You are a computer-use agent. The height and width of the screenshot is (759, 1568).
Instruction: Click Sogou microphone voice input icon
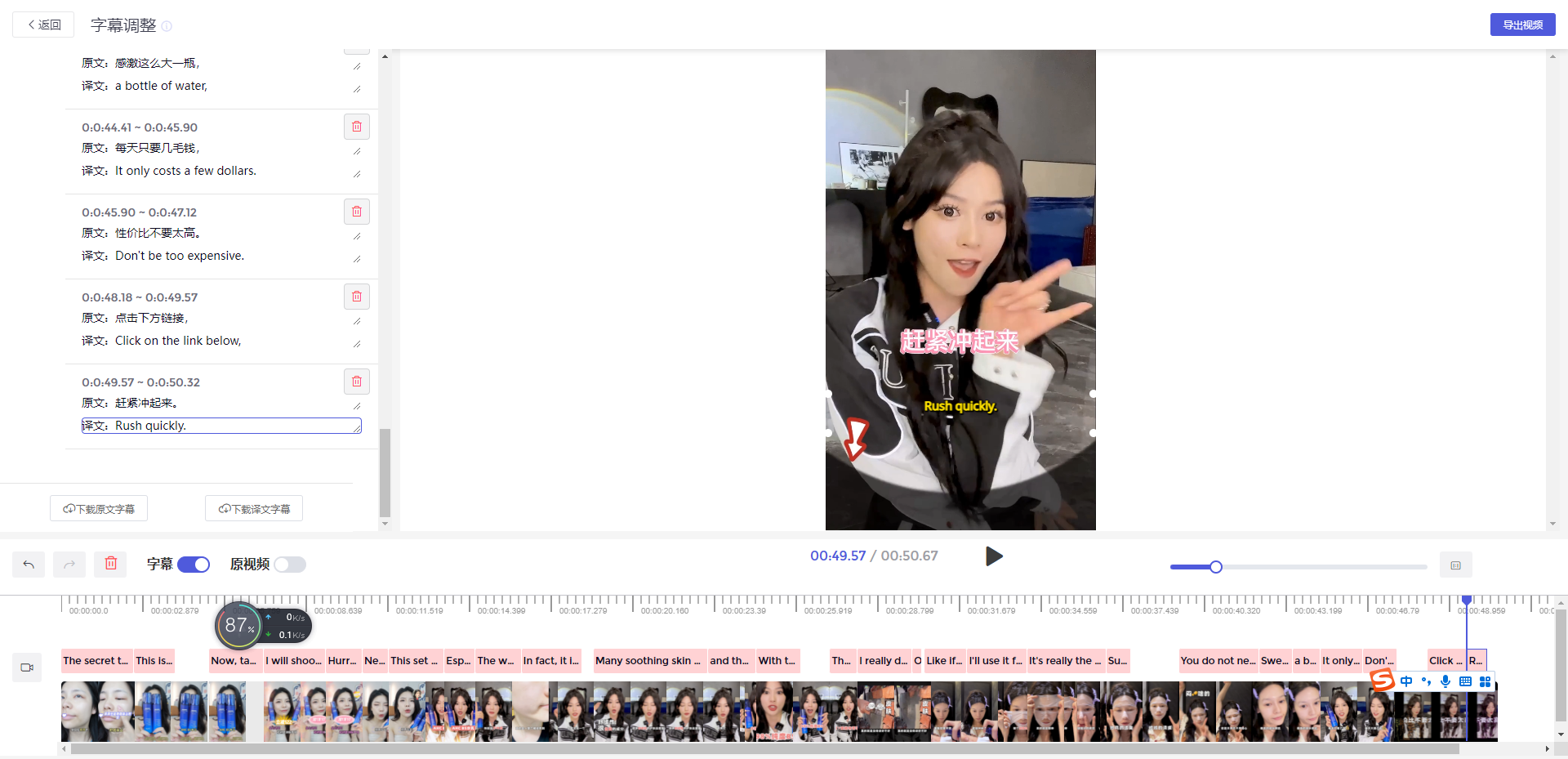tap(1445, 681)
